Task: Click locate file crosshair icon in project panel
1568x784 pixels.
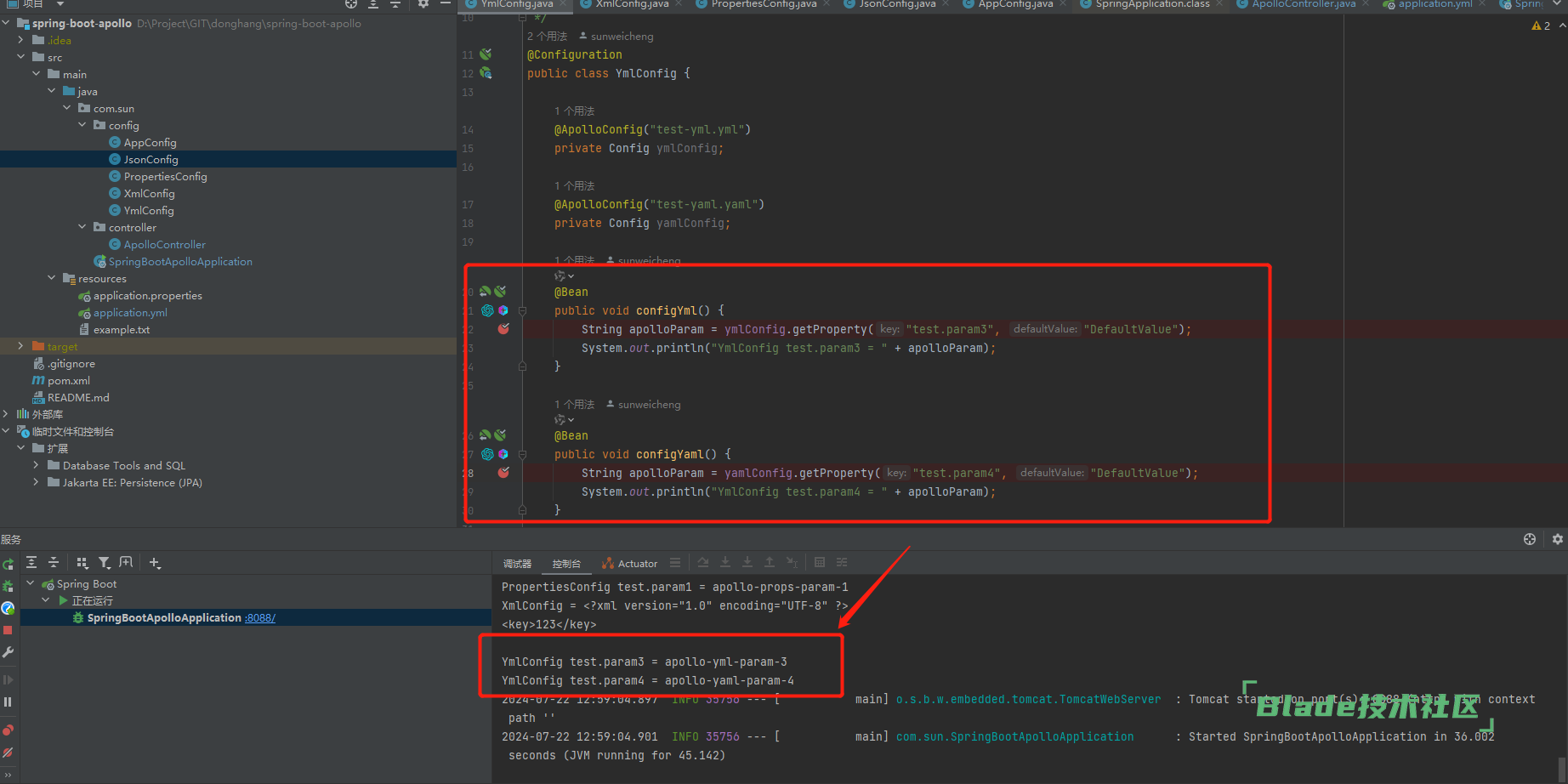Action: 351,4
